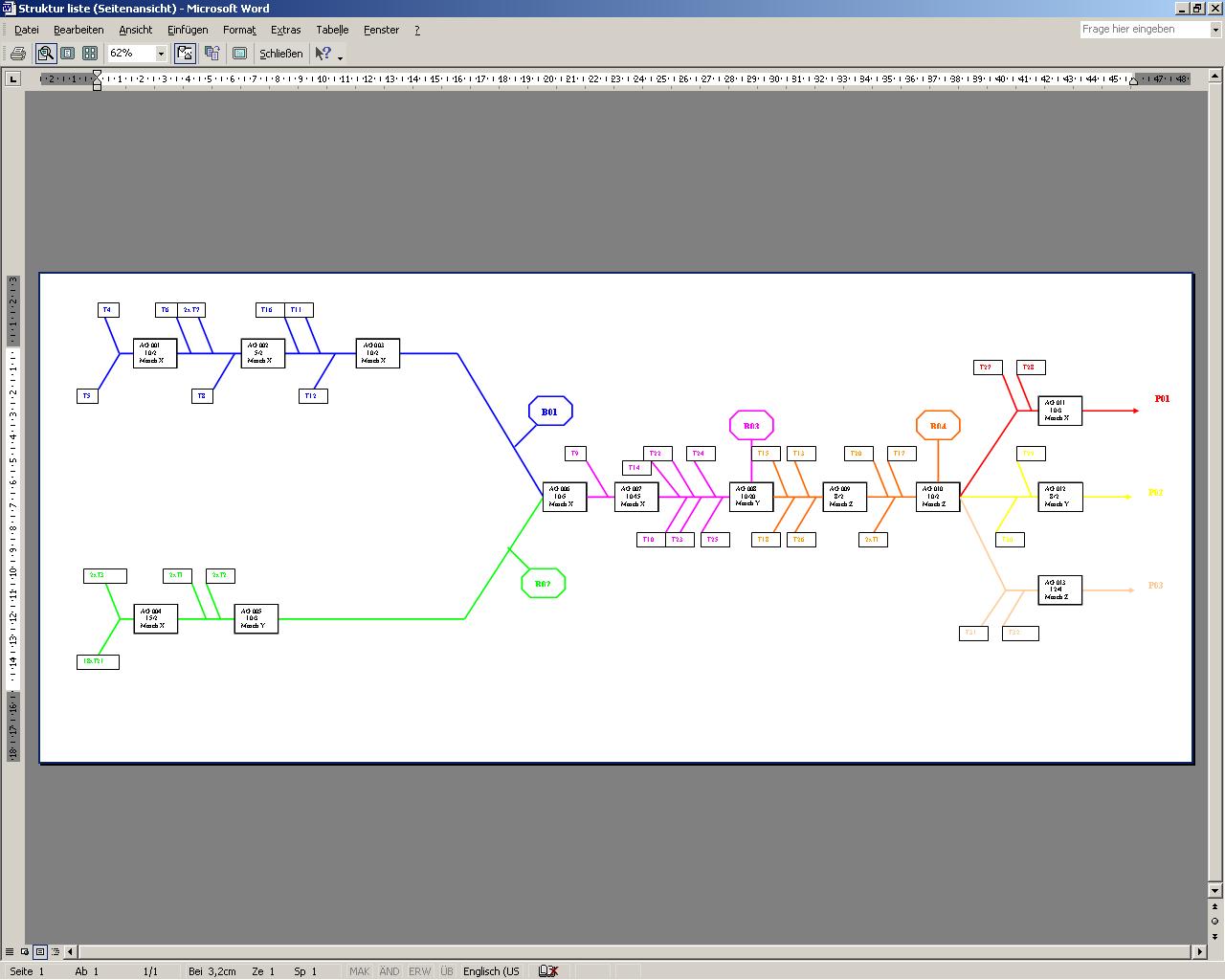This screenshot has height=980, width=1225.
Task: Toggle ÜB overtype mode in status bar
Action: (x=447, y=971)
